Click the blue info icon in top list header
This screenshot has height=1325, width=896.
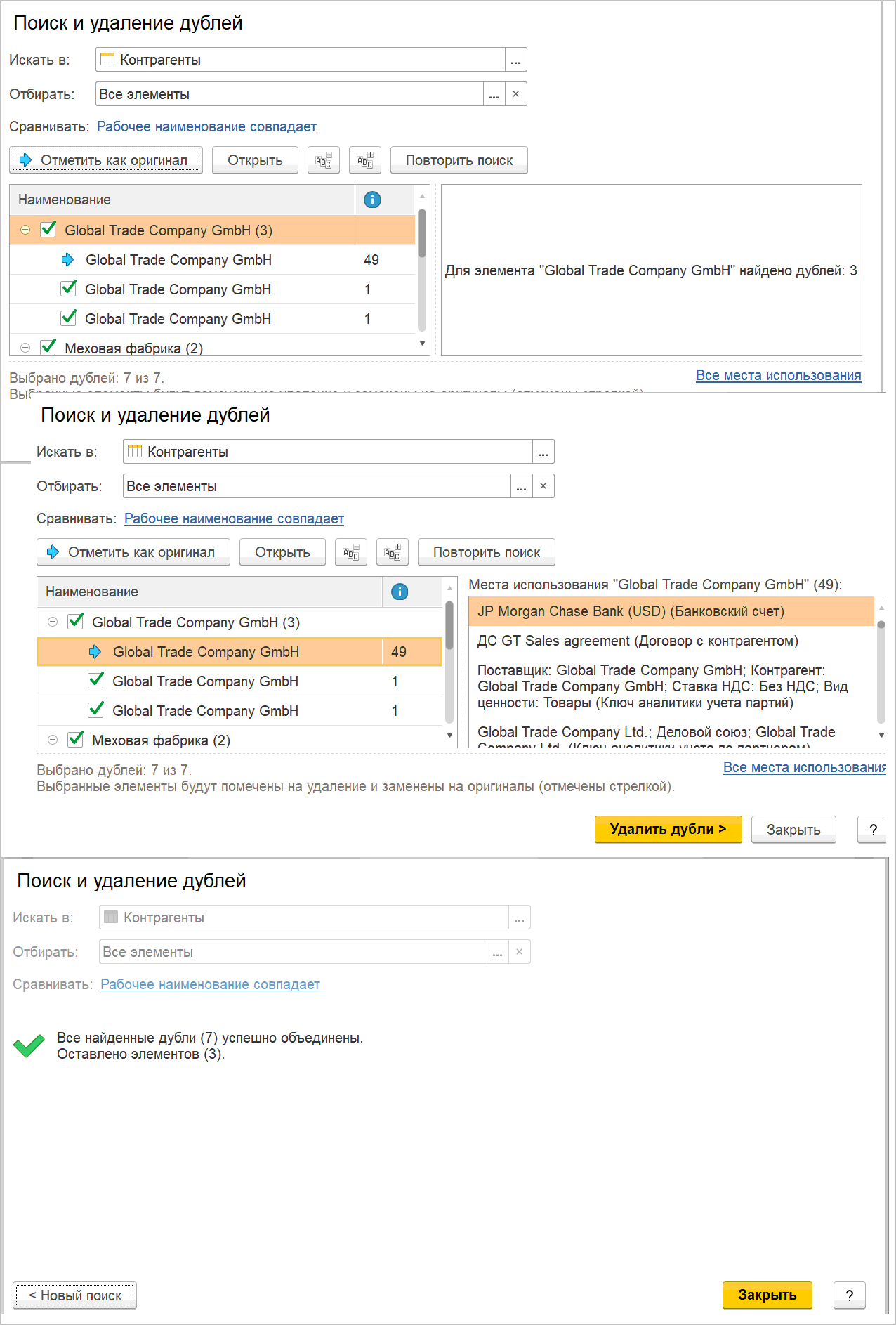click(x=372, y=200)
